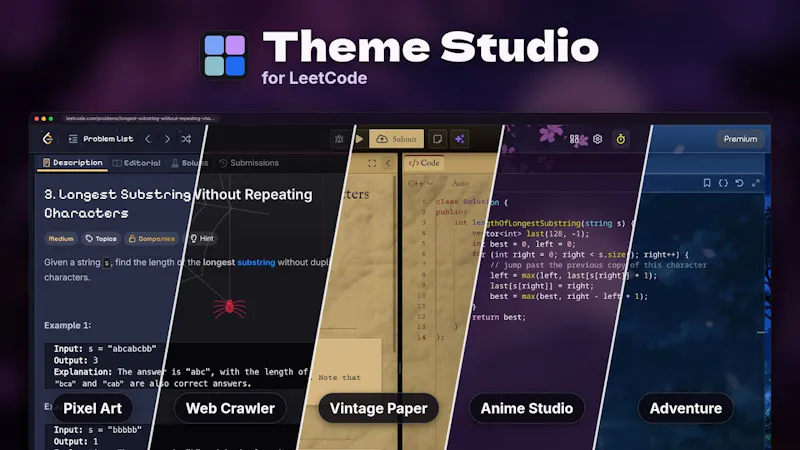Click the LeetCode logo icon
This screenshot has width=800, height=450.
pyautogui.click(x=48, y=138)
